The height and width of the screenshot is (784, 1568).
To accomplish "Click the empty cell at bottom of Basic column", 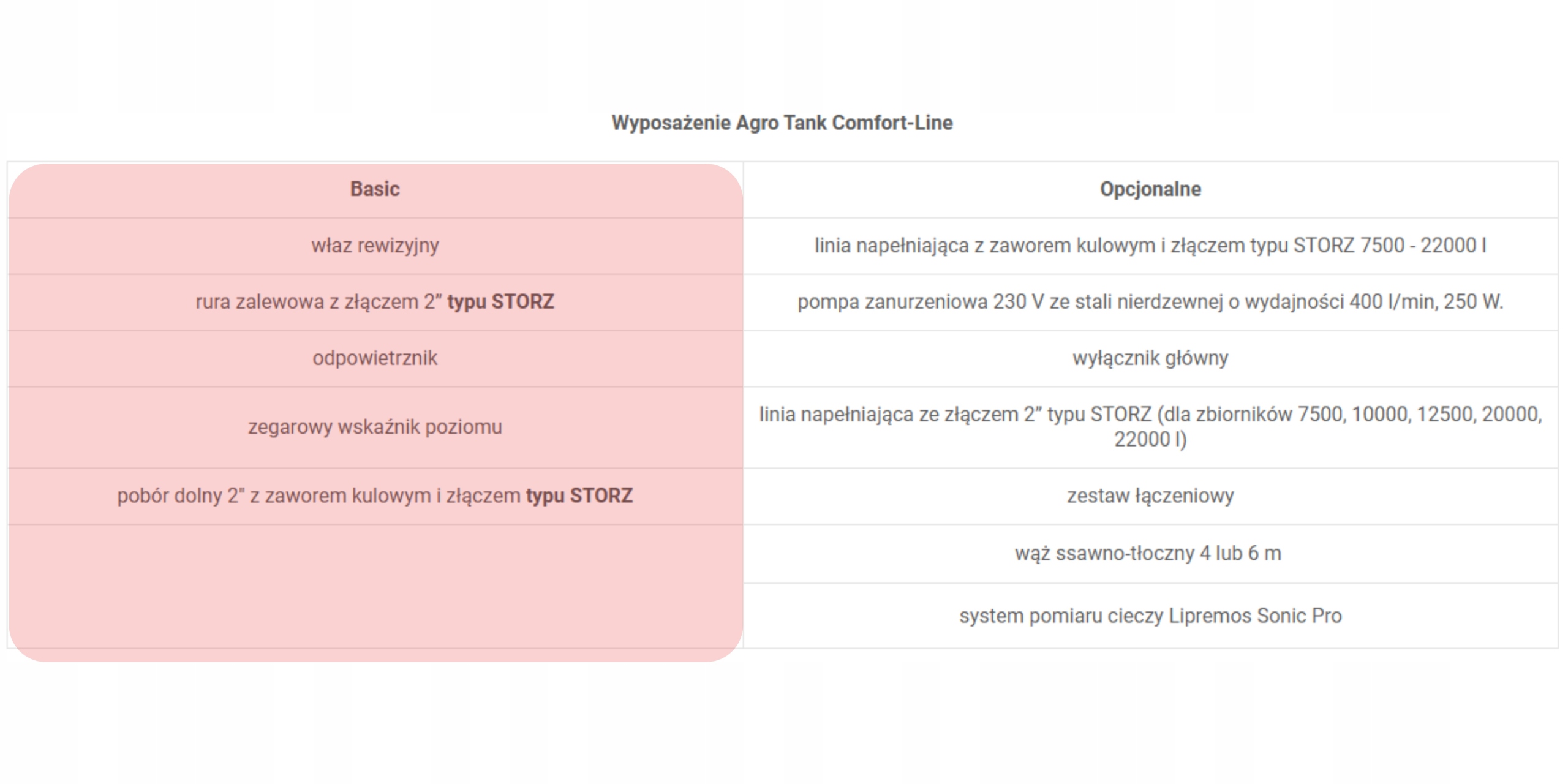I will [375, 585].
